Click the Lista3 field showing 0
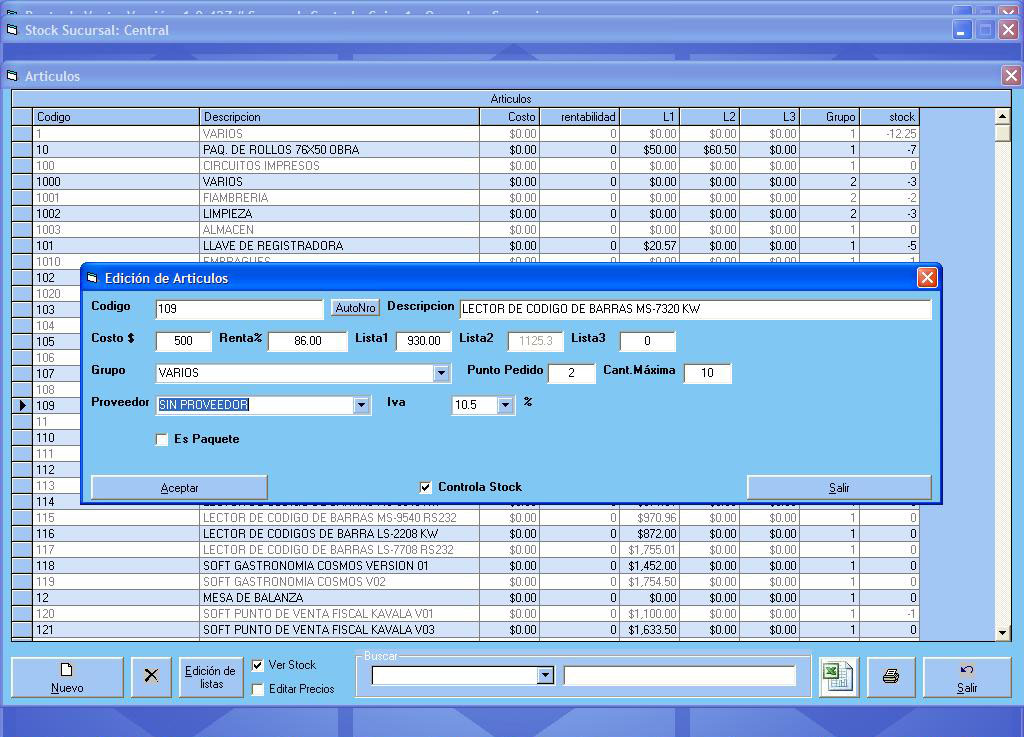Screen dimensions: 1024x737 tap(647, 341)
